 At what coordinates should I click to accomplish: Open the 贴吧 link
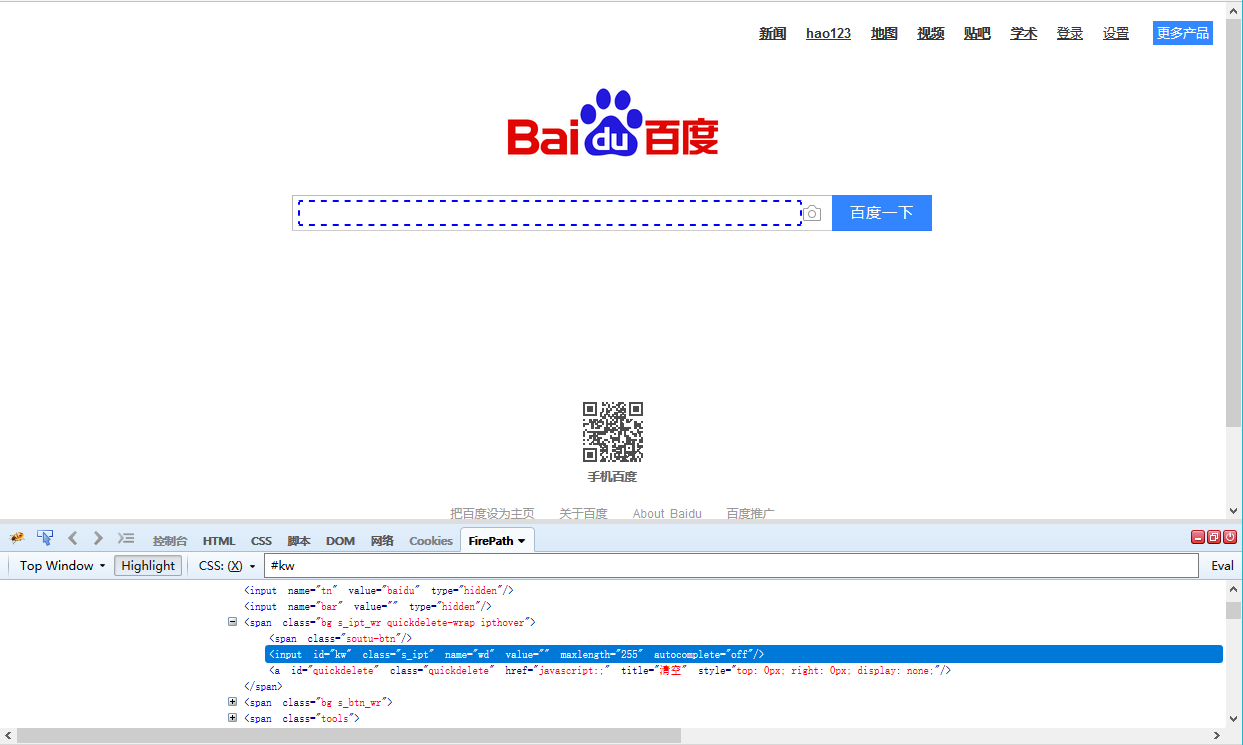pos(977,33)
